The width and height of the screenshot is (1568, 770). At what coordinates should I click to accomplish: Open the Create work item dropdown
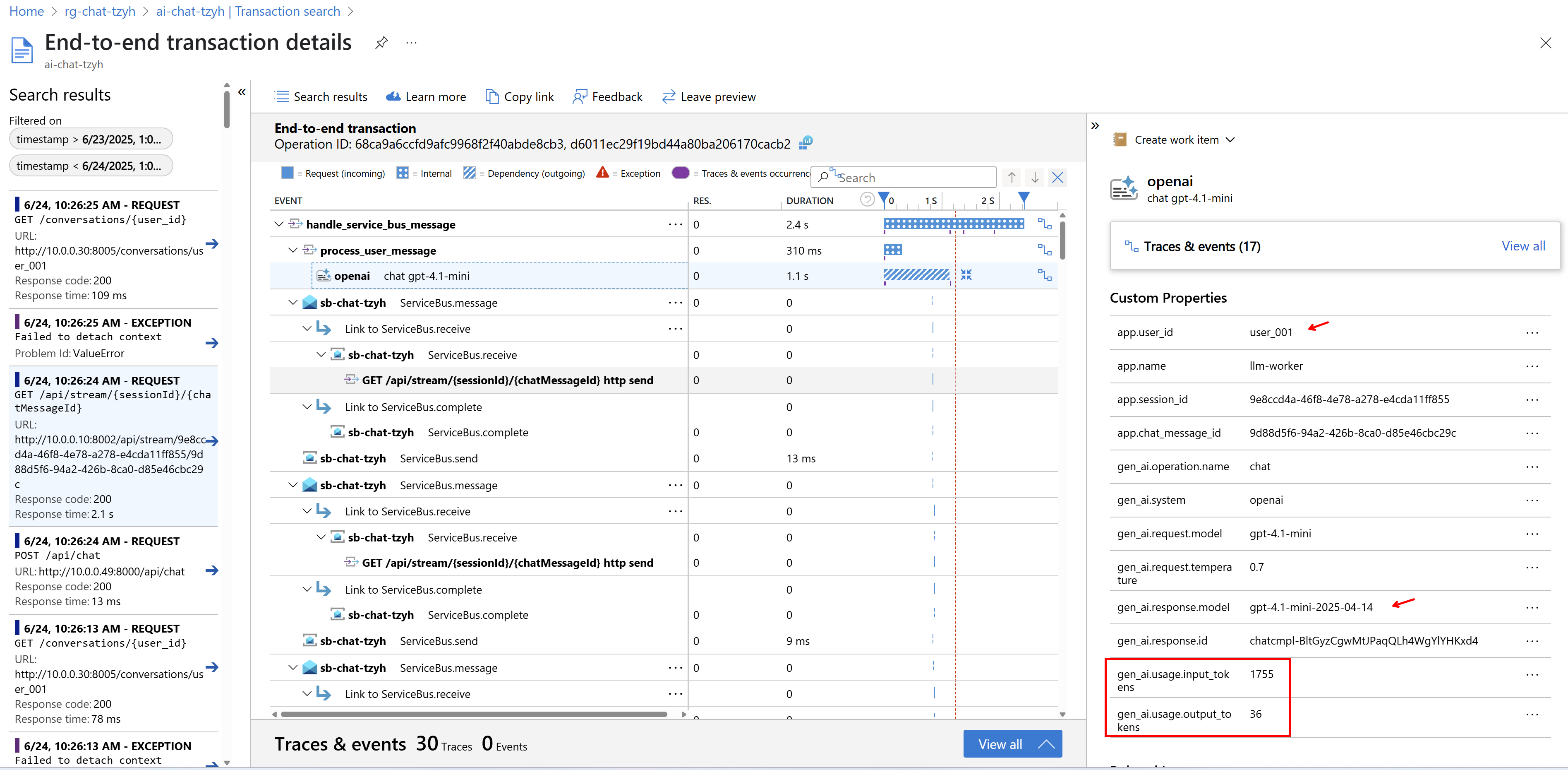(x=1174, y=140)
